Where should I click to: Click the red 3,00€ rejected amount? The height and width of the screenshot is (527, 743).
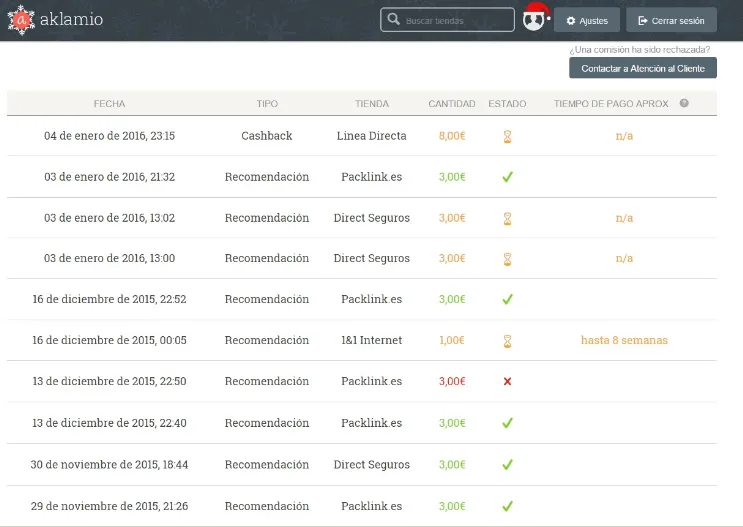pos(452,381)
